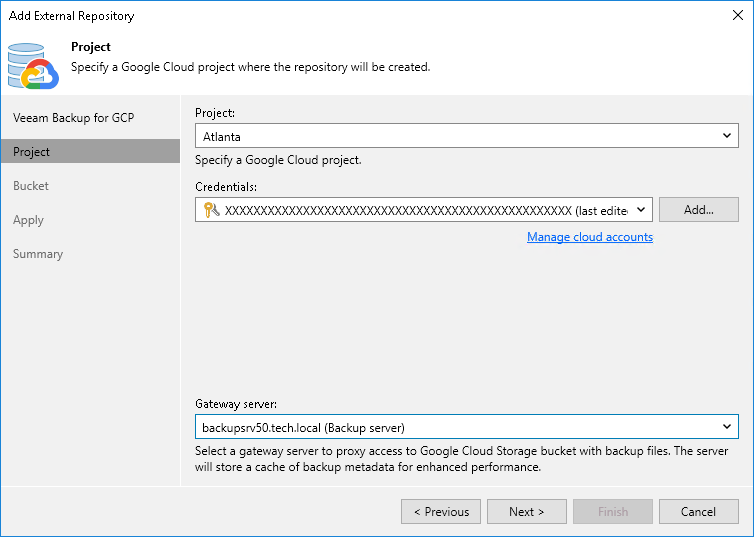Select the Apply wizard step
Image resolution: width=754 pixels, height=537 pixels.
point(90,220)
